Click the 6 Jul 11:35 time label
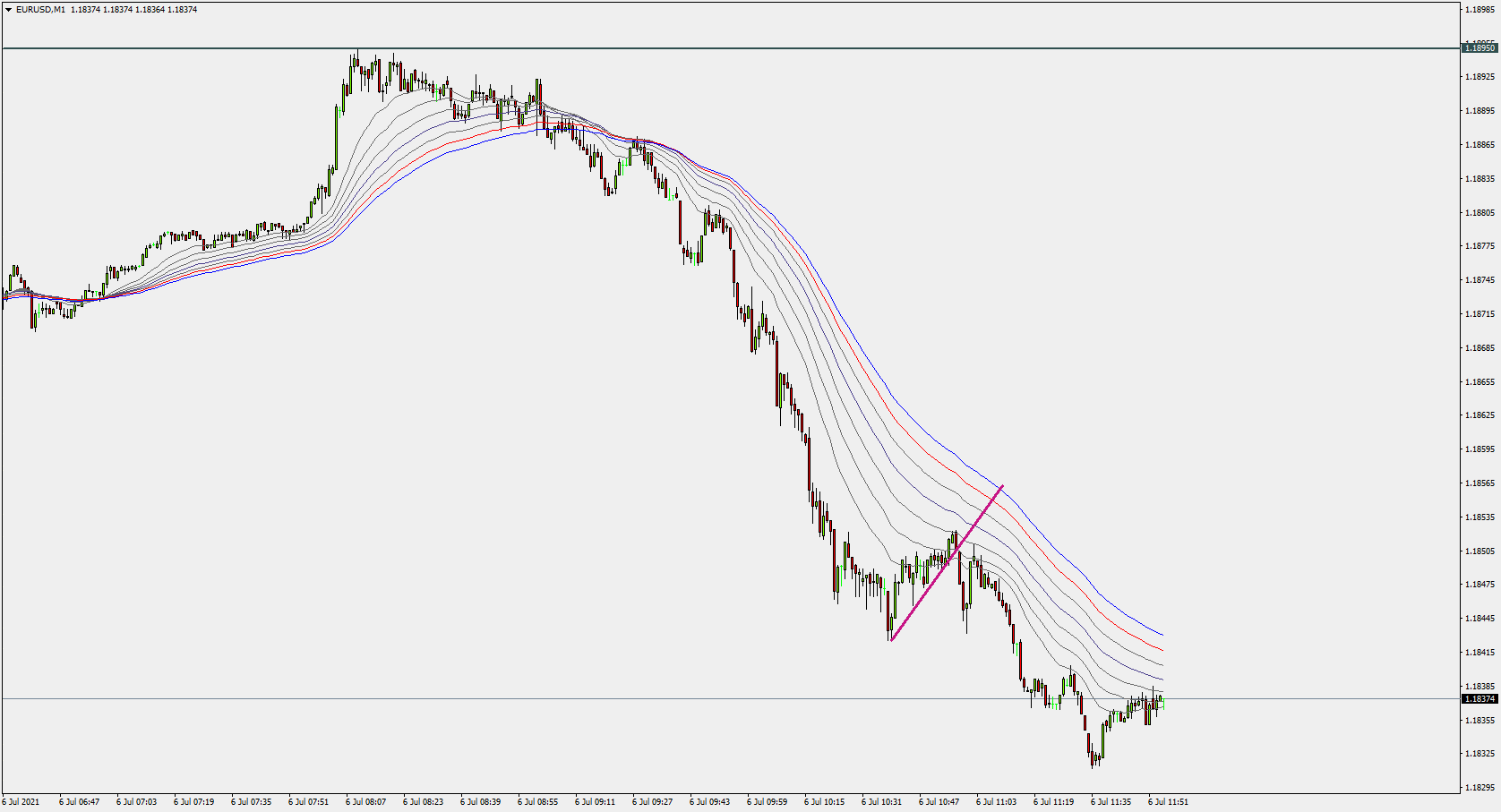This screenshot has height=812, width=1501. click(x=1111, y=802)
